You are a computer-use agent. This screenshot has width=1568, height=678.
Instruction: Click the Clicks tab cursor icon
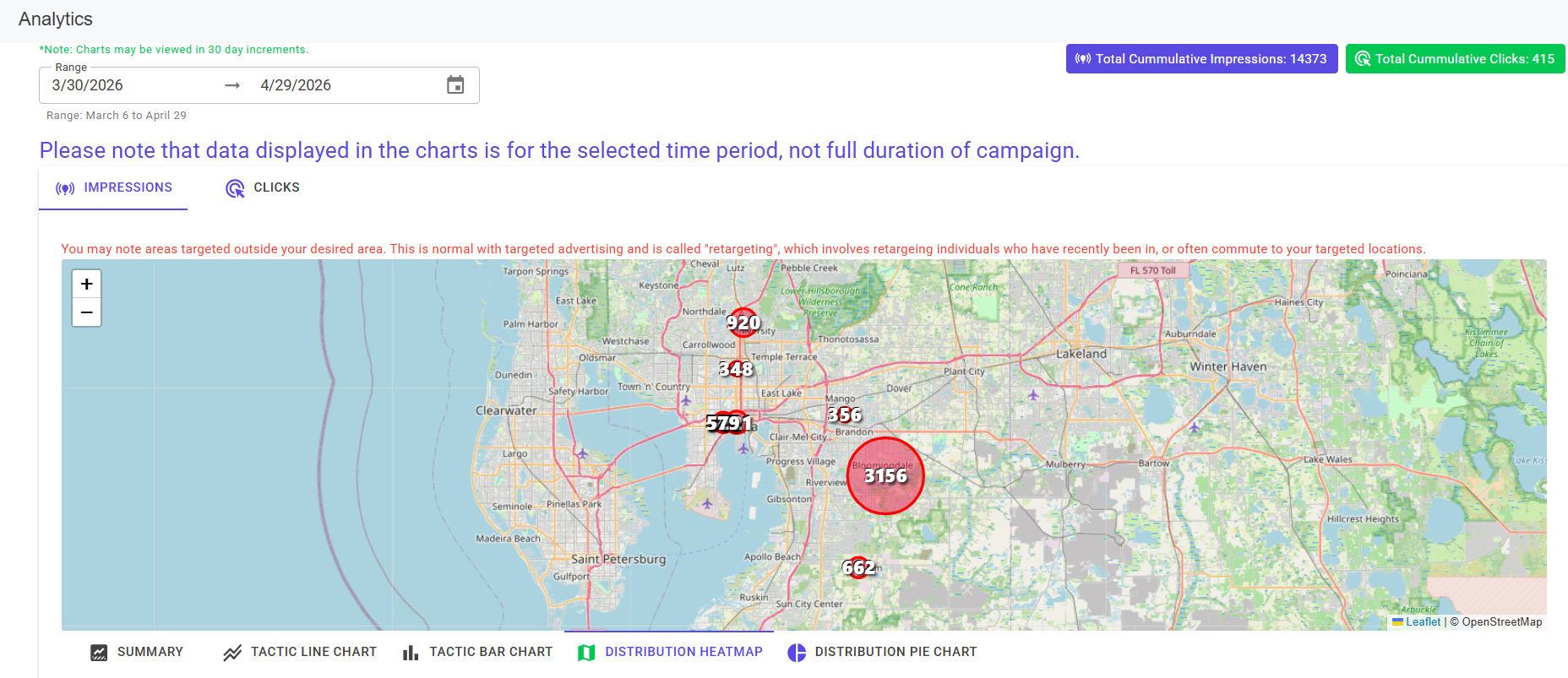235,188
